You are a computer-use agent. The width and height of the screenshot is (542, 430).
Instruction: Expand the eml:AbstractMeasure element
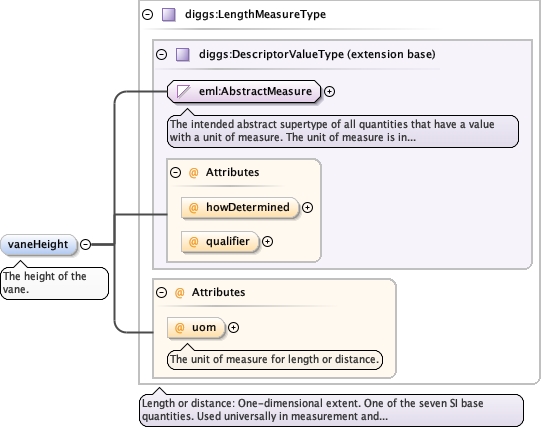tap(329, 91)
